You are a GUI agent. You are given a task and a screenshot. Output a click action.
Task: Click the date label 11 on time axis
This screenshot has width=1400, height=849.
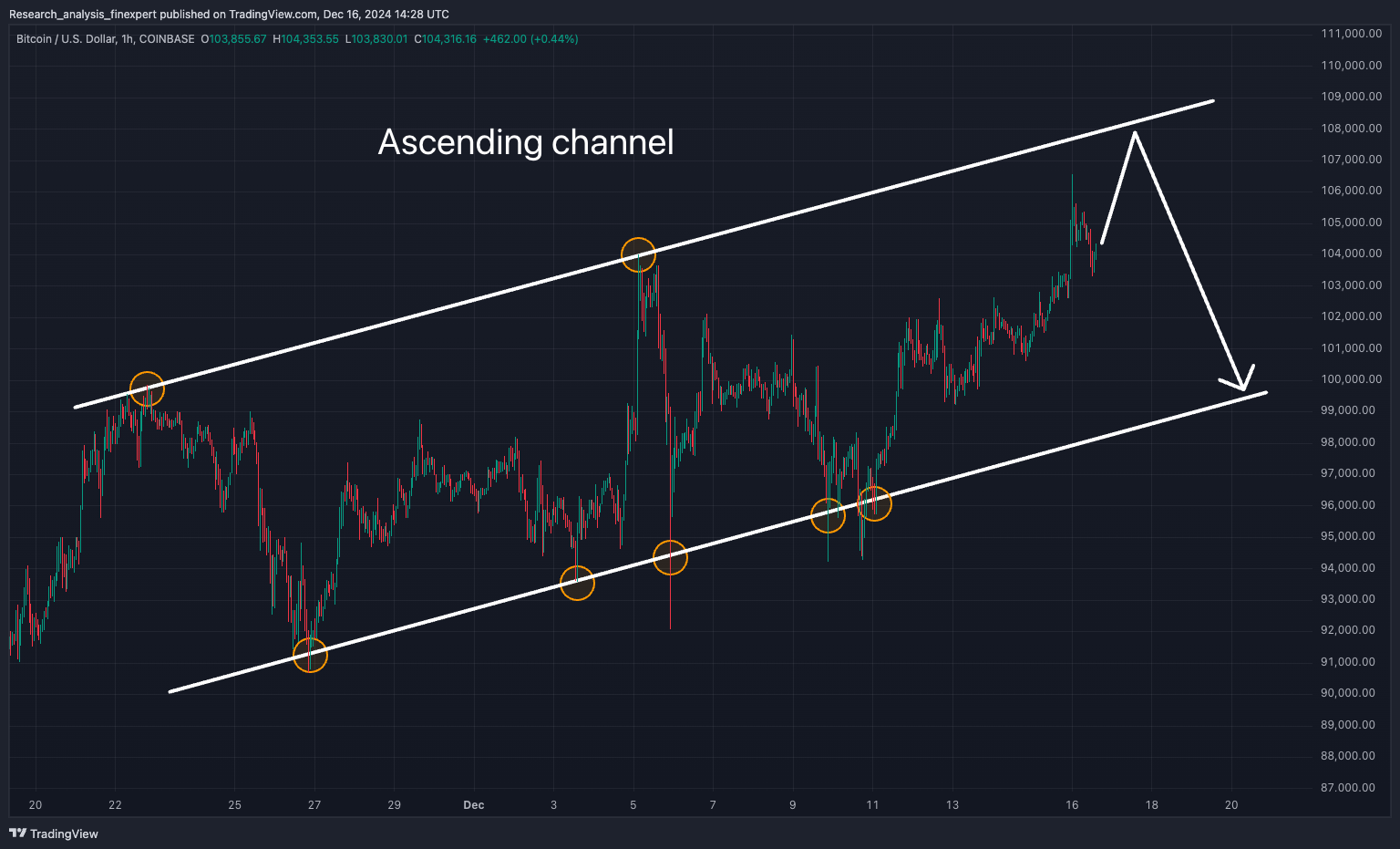click(872, 805)
